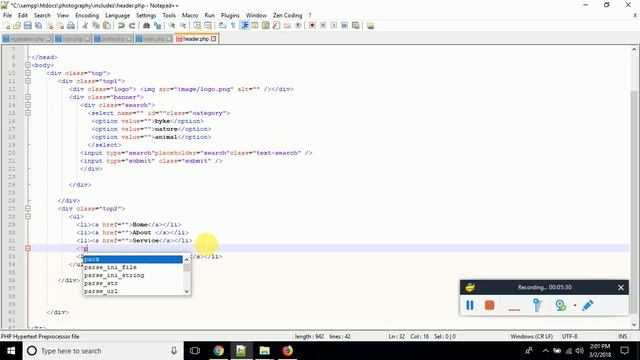Viewport: 640px width, 360px height.
Task: Open the webcam option in recorder
Action: coord(561,305)
